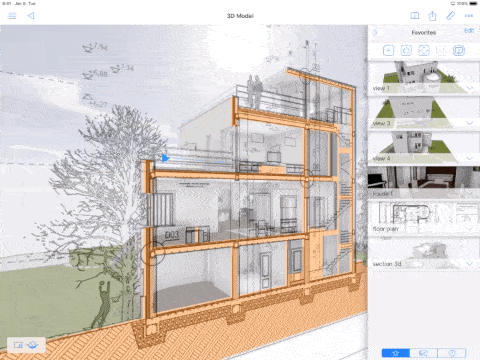Viewport: 480px width, 360px height.
Task: Tap the faded fourth Favorites toolbar icon
Action: pyautogui.click(x=441, y=51)
